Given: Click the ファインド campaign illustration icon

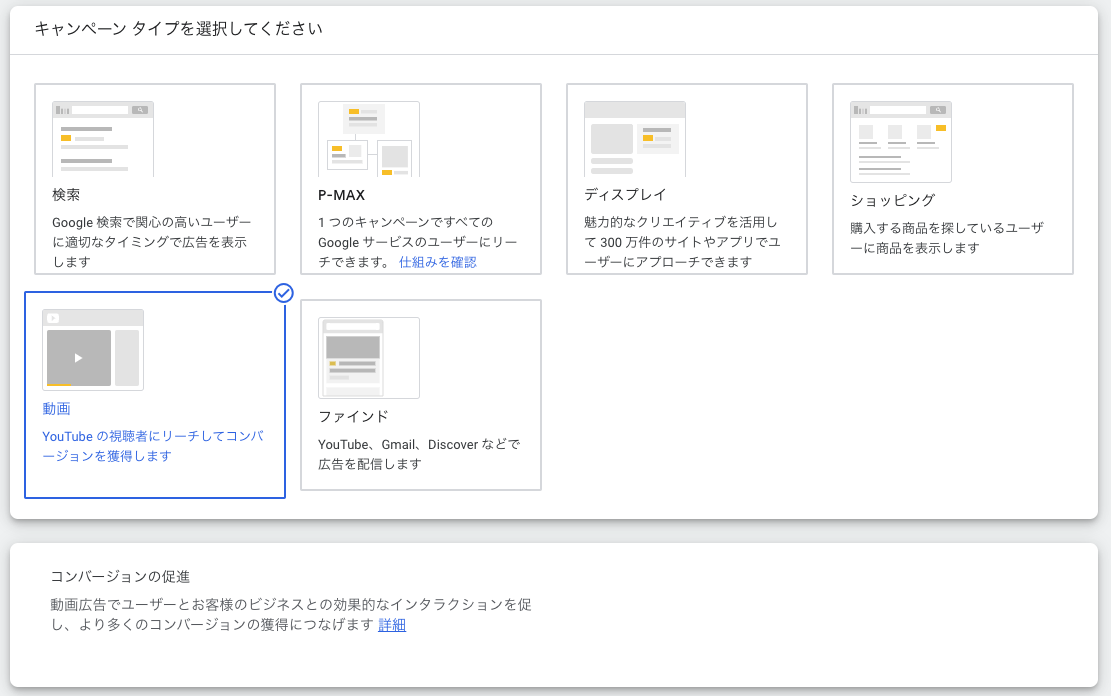Looking at the screenshot, I should point(369,358).
